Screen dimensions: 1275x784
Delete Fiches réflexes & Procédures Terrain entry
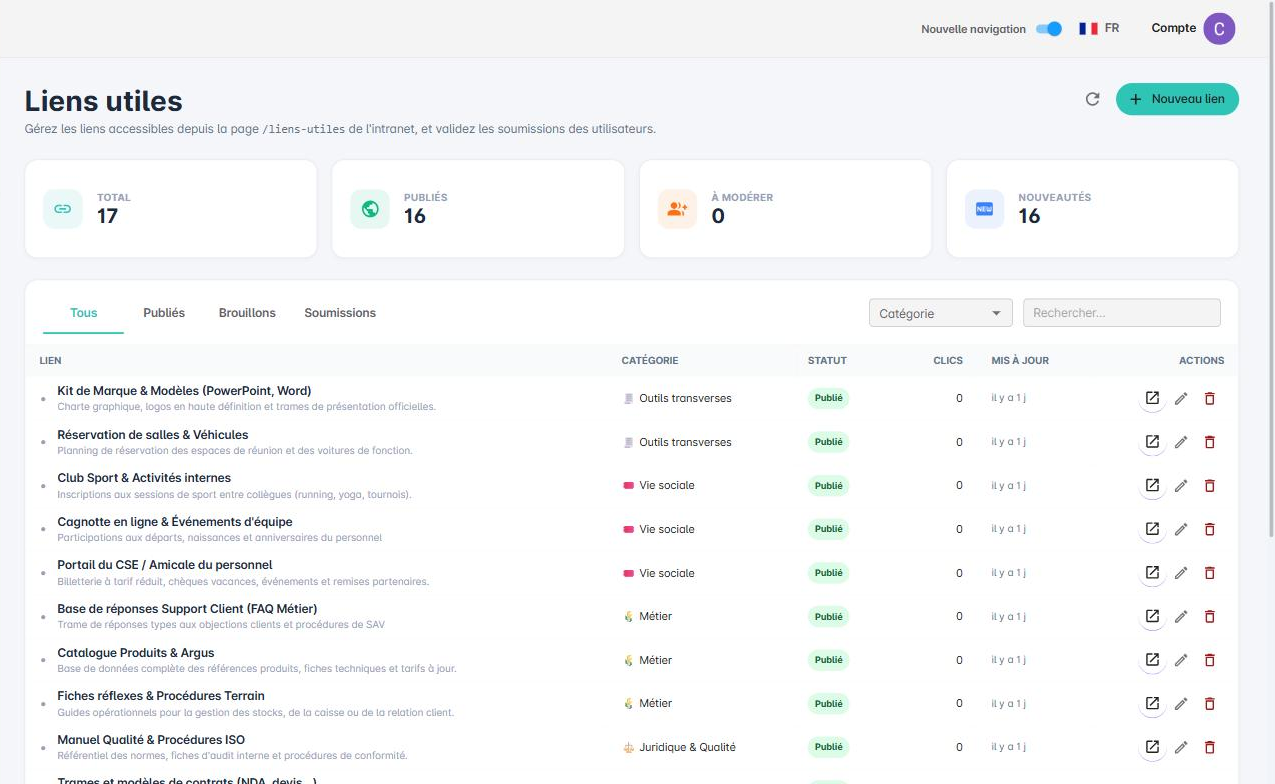pyautogui.click(x=1209, y=703)
